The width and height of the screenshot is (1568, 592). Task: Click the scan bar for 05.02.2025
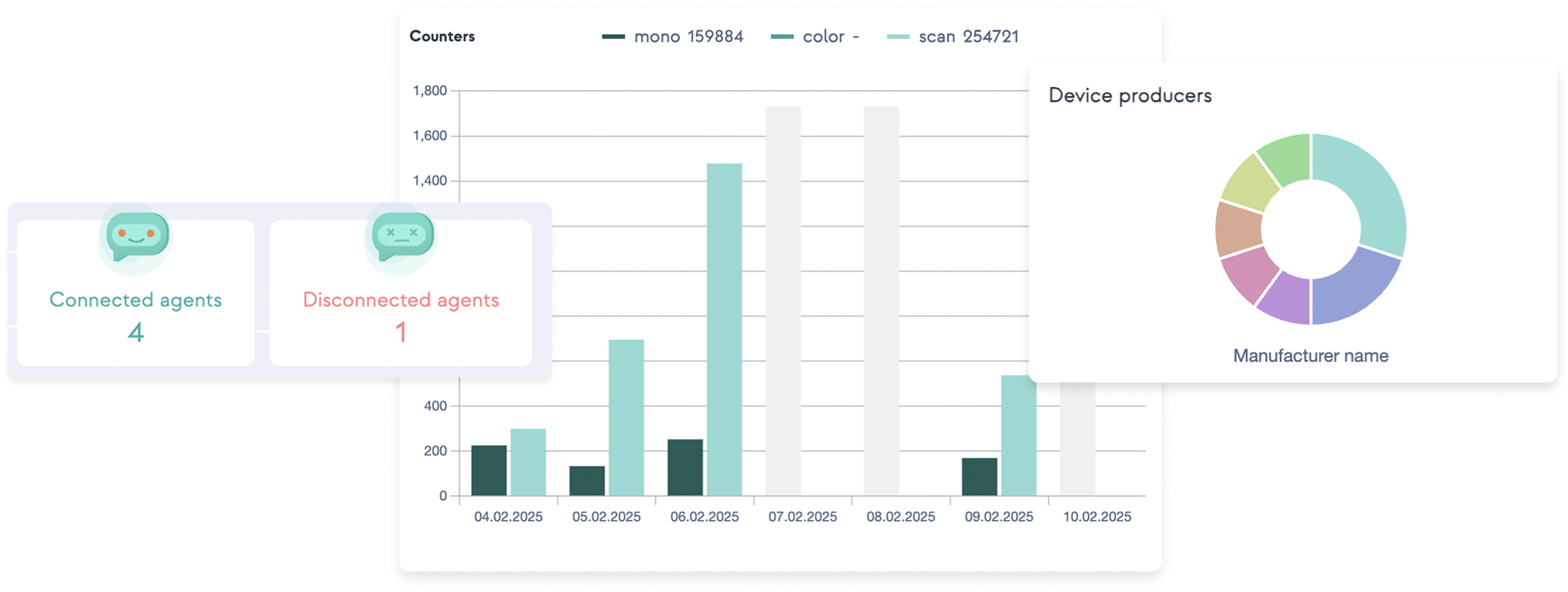[626, 417]
